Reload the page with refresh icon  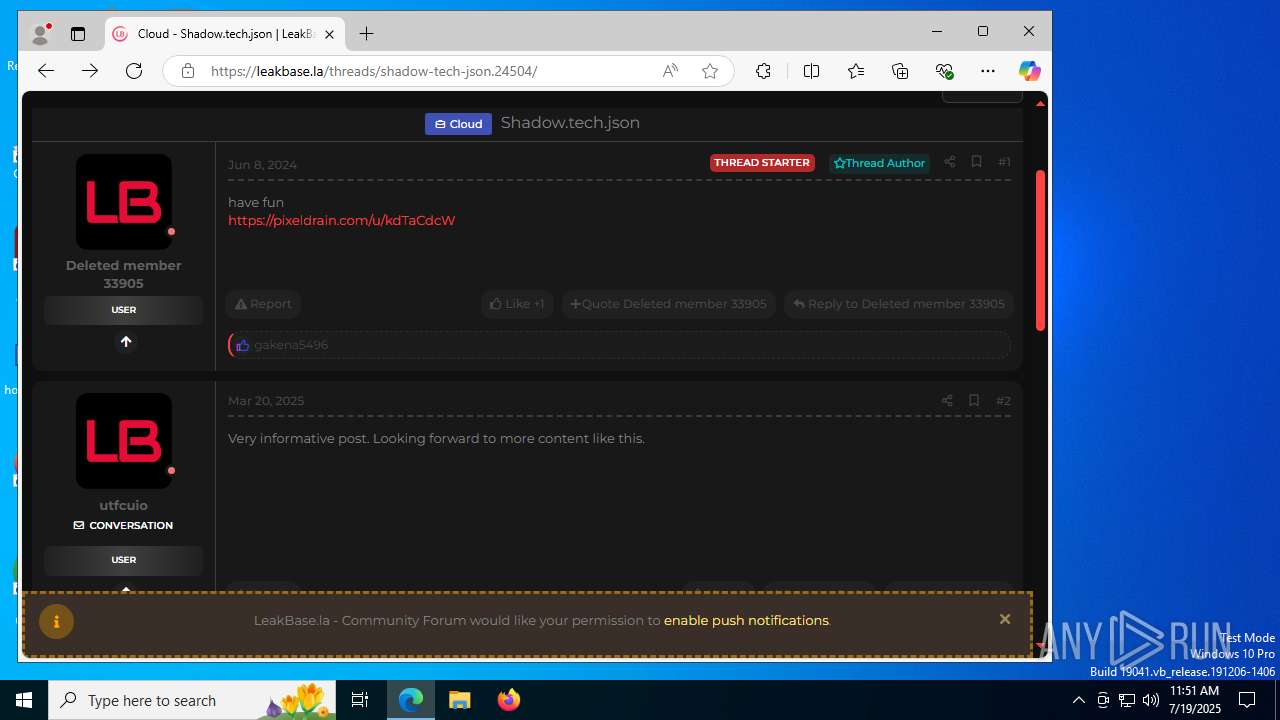pyautogui.click(x=134, y=71)
